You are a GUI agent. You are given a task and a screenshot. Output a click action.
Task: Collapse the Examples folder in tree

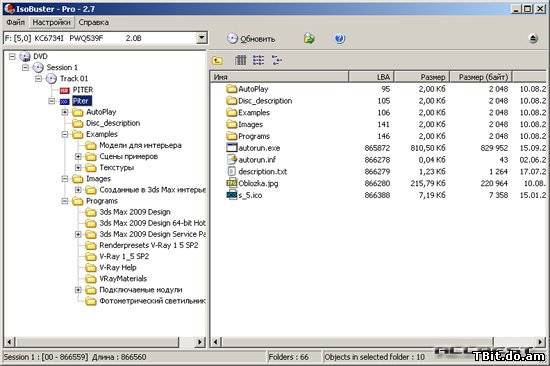pyautogui.click(x=65, y=134)
